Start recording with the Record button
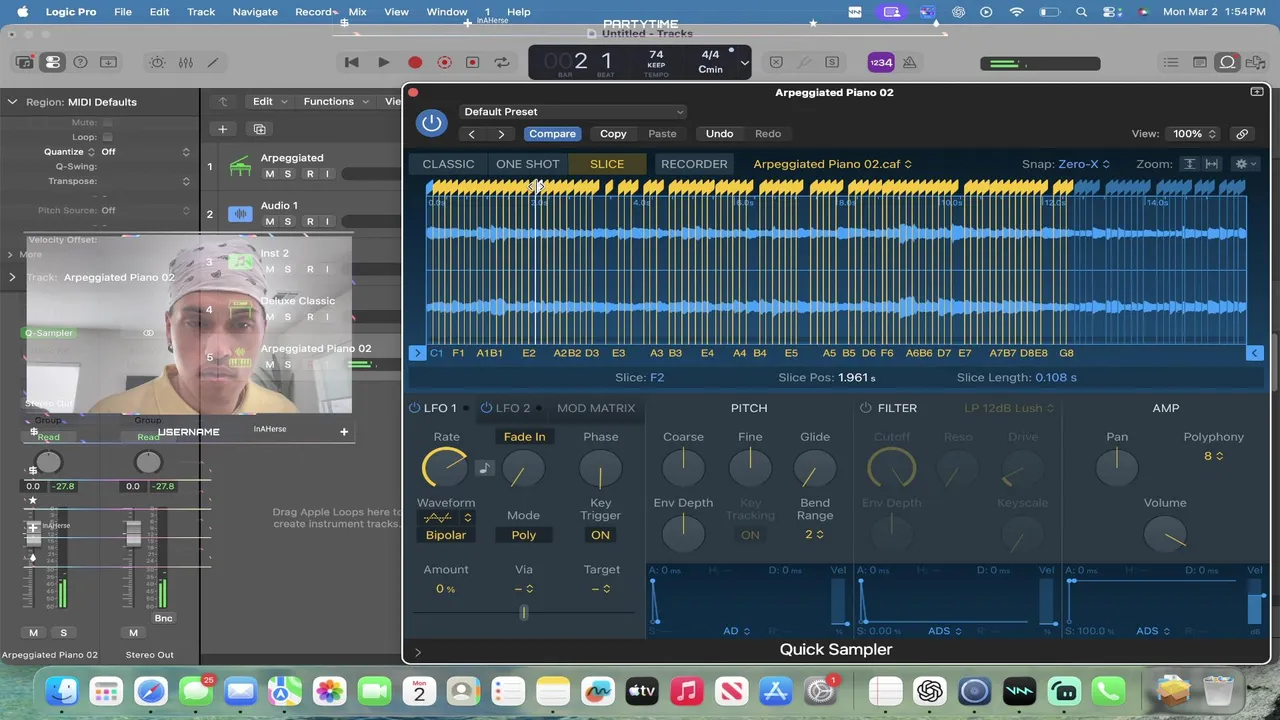 (415, 62)
